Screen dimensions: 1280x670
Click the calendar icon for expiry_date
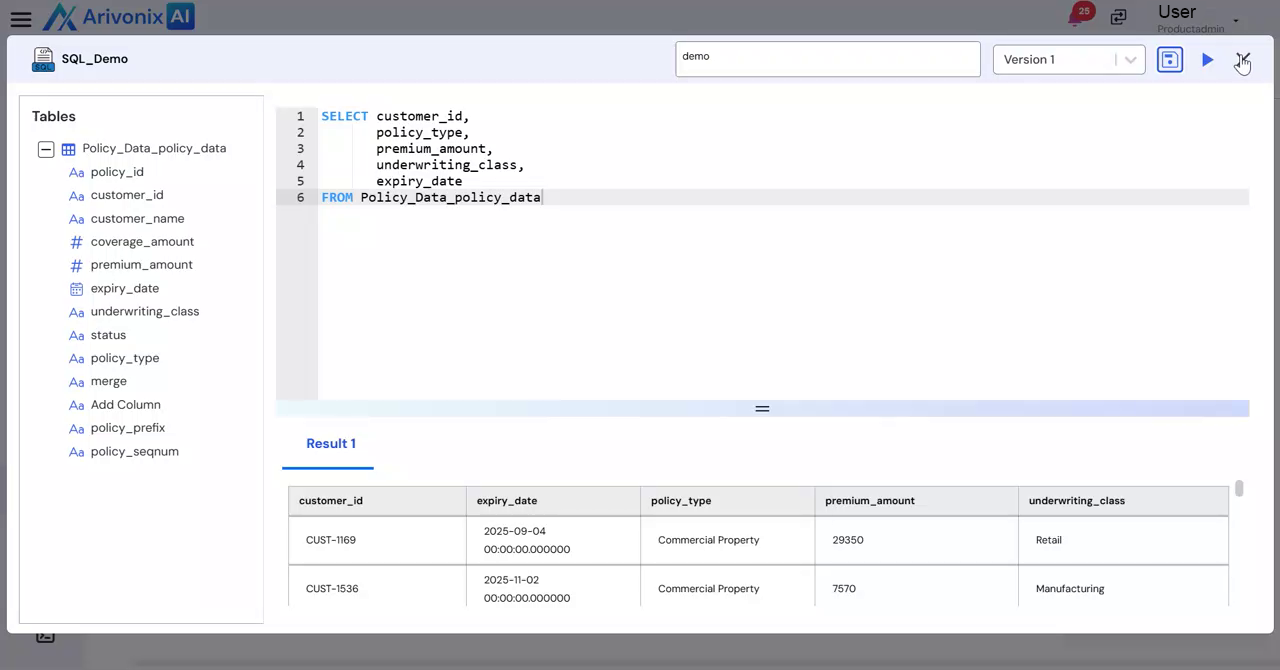tap(76, 289)
